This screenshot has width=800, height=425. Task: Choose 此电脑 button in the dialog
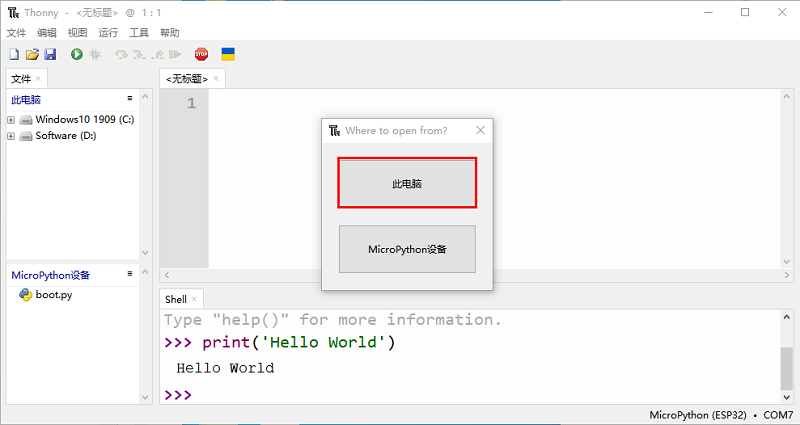click(407, 183)
